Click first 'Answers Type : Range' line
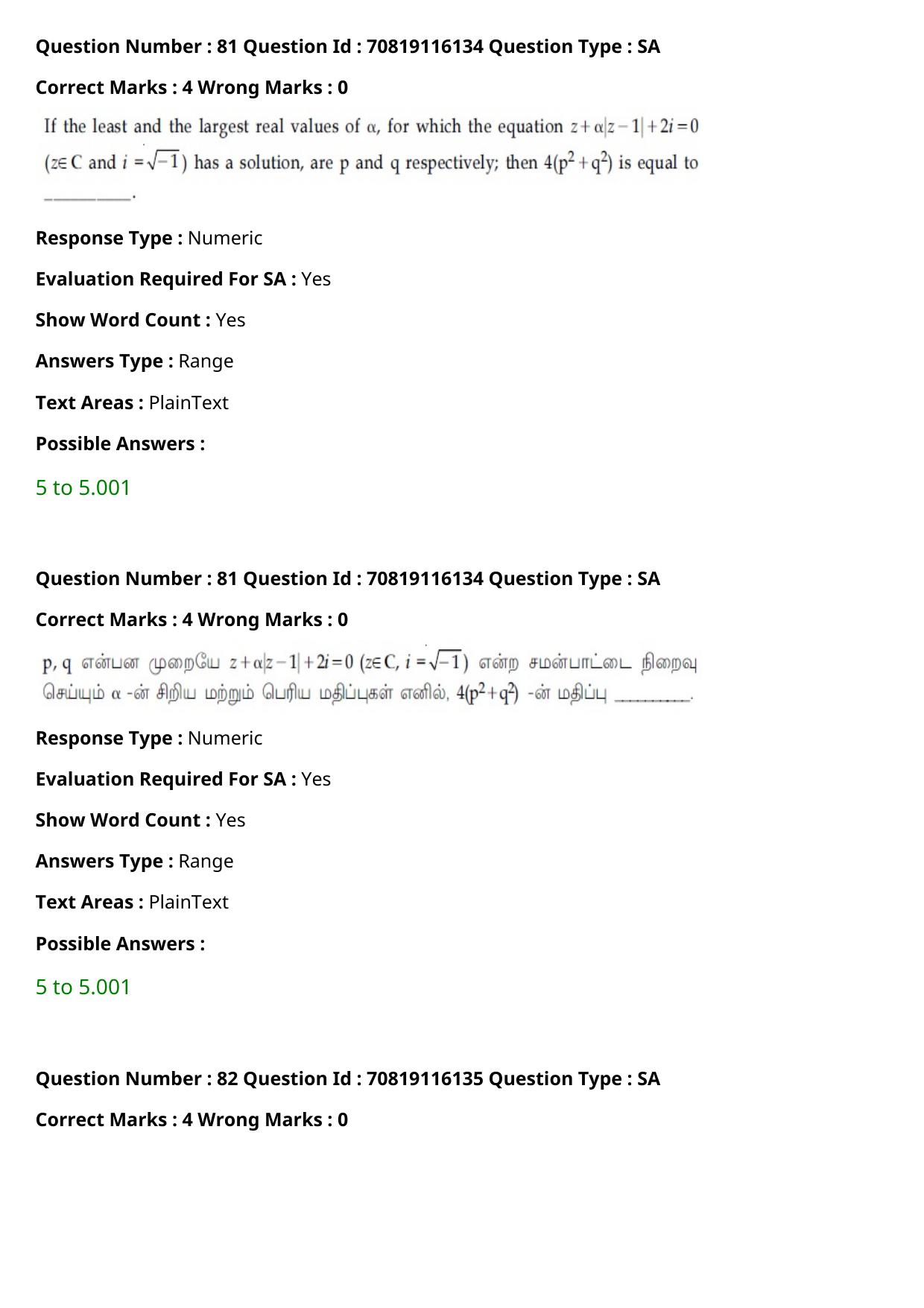The height and width of the screenshot is (1308, 924). pos(134,361)
